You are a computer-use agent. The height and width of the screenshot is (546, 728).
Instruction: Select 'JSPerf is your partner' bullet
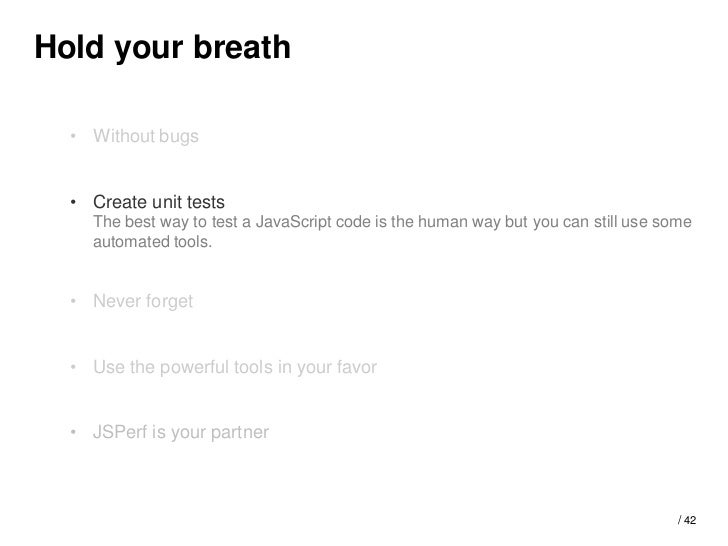coord(181,432)
